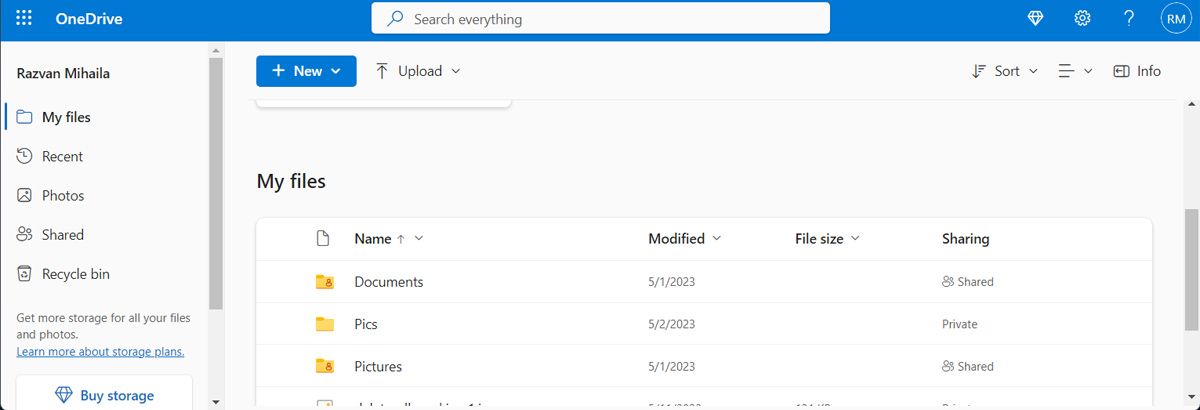
Task: Click the Photos picture icon
Action: click(x=25, y=195)
